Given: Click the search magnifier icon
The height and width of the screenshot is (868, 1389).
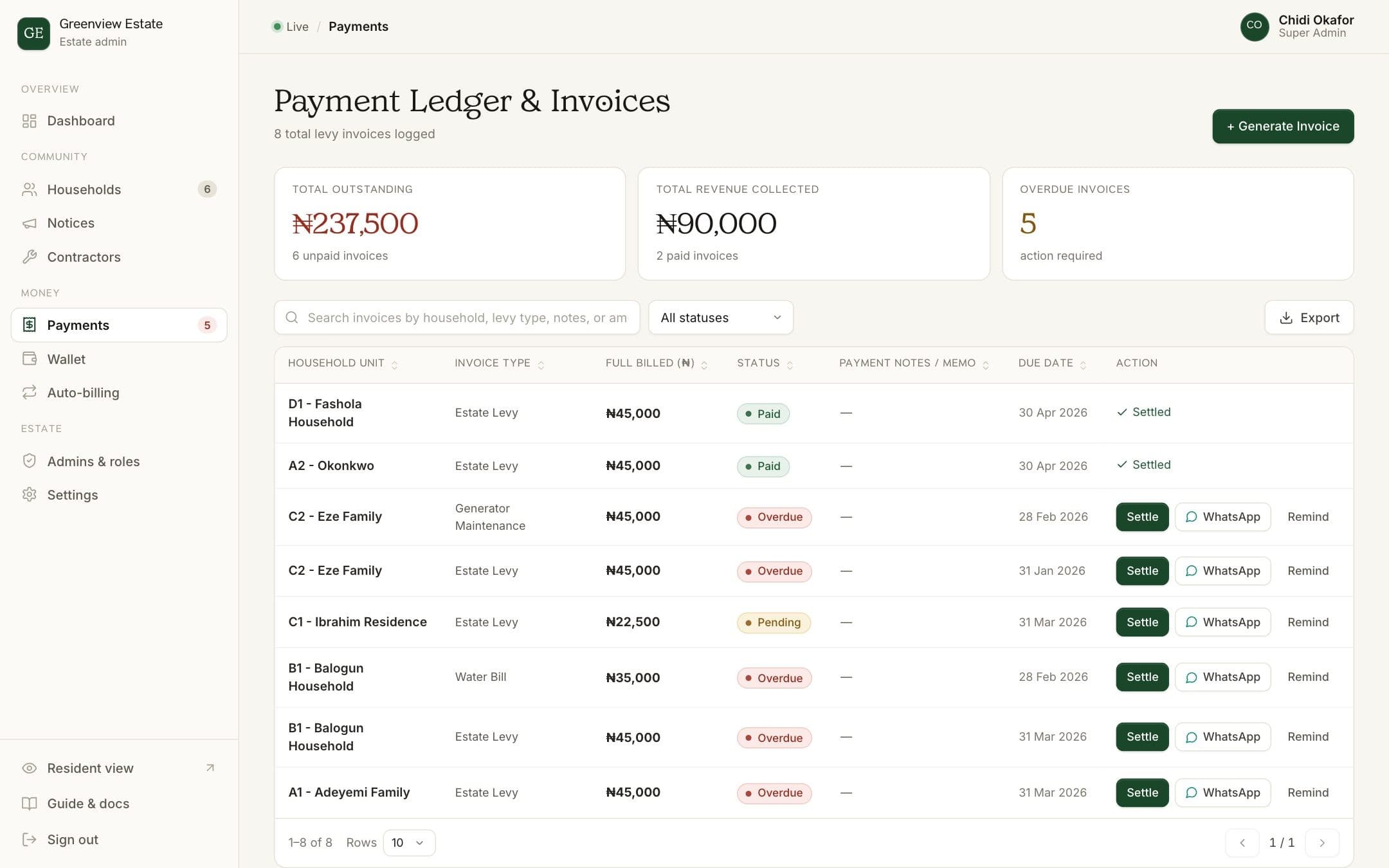Looking at the screenshot, I should (291, 318).
